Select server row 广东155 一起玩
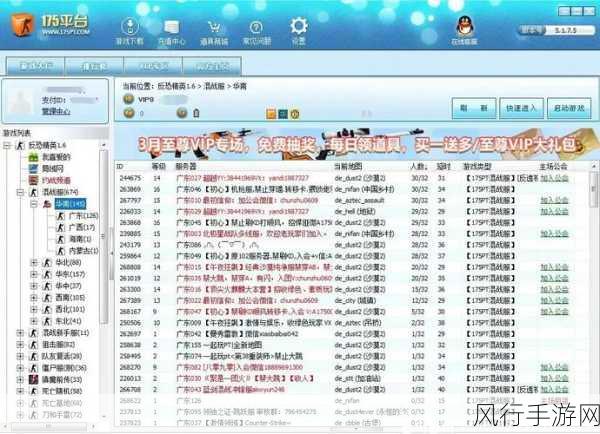 (352, 345)
